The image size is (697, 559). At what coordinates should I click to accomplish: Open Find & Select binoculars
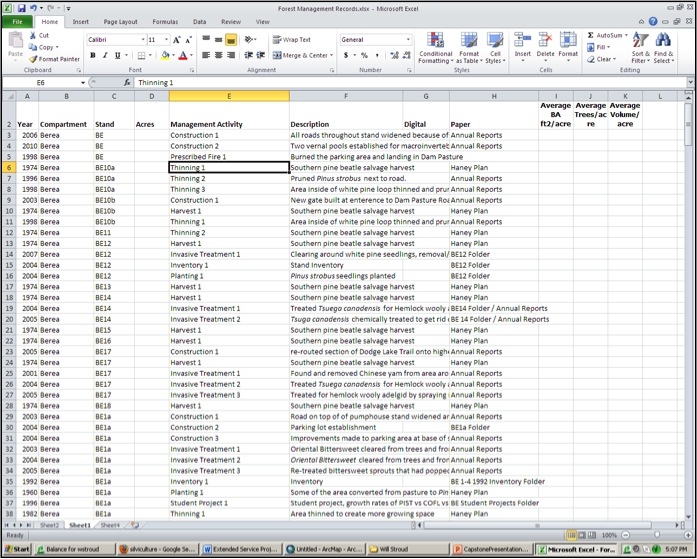click(663, 48)
